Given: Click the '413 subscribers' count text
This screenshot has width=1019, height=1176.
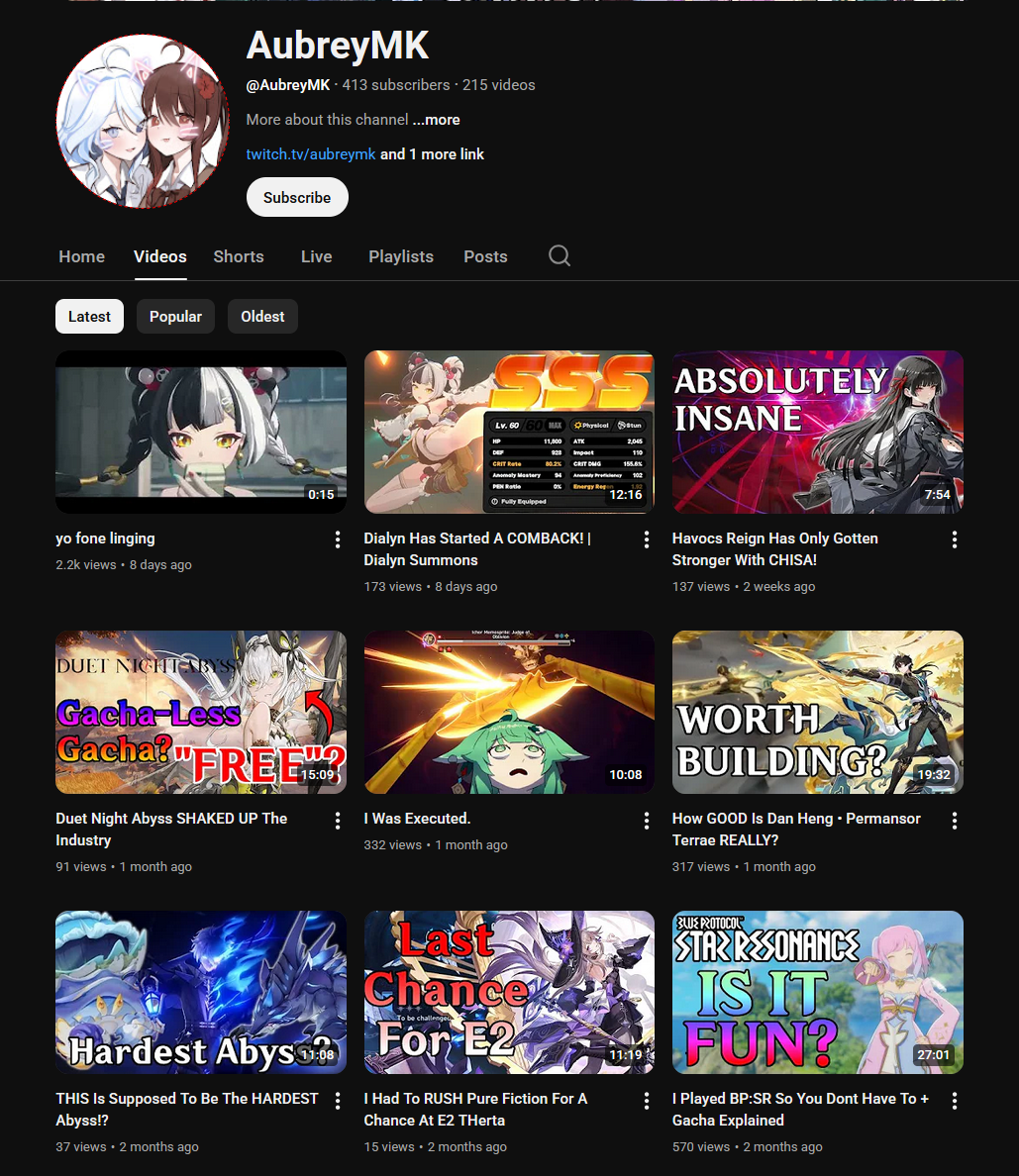Looking at the screenshot, I should click(x=396, y=85).
